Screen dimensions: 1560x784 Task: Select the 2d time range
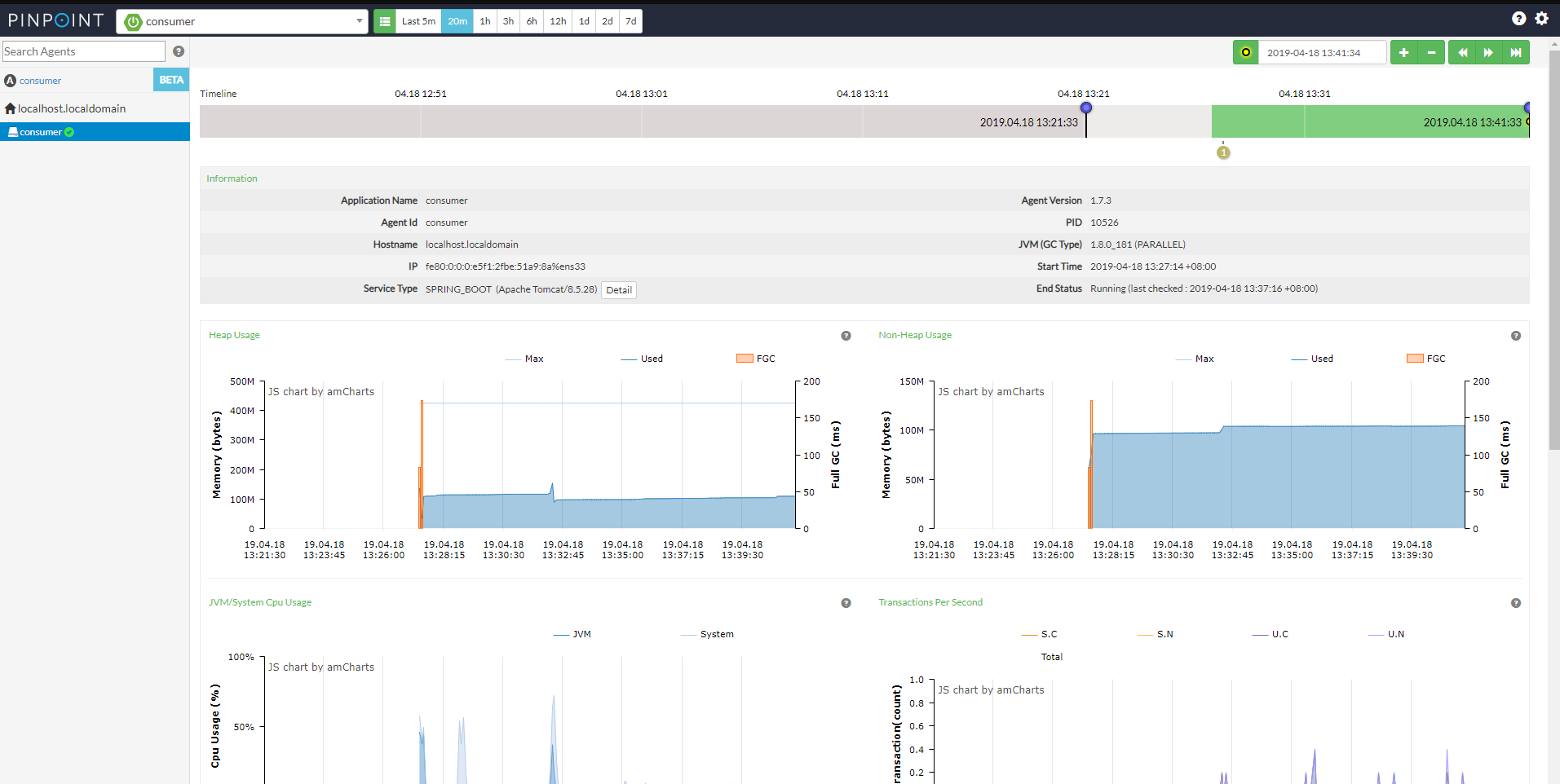click(608, 21)
